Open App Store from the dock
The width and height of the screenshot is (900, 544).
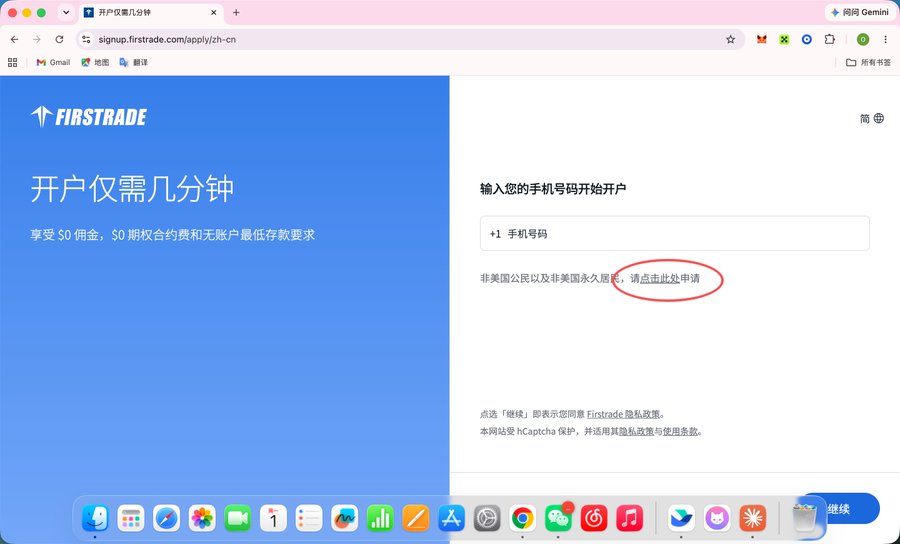click(451, 519)
